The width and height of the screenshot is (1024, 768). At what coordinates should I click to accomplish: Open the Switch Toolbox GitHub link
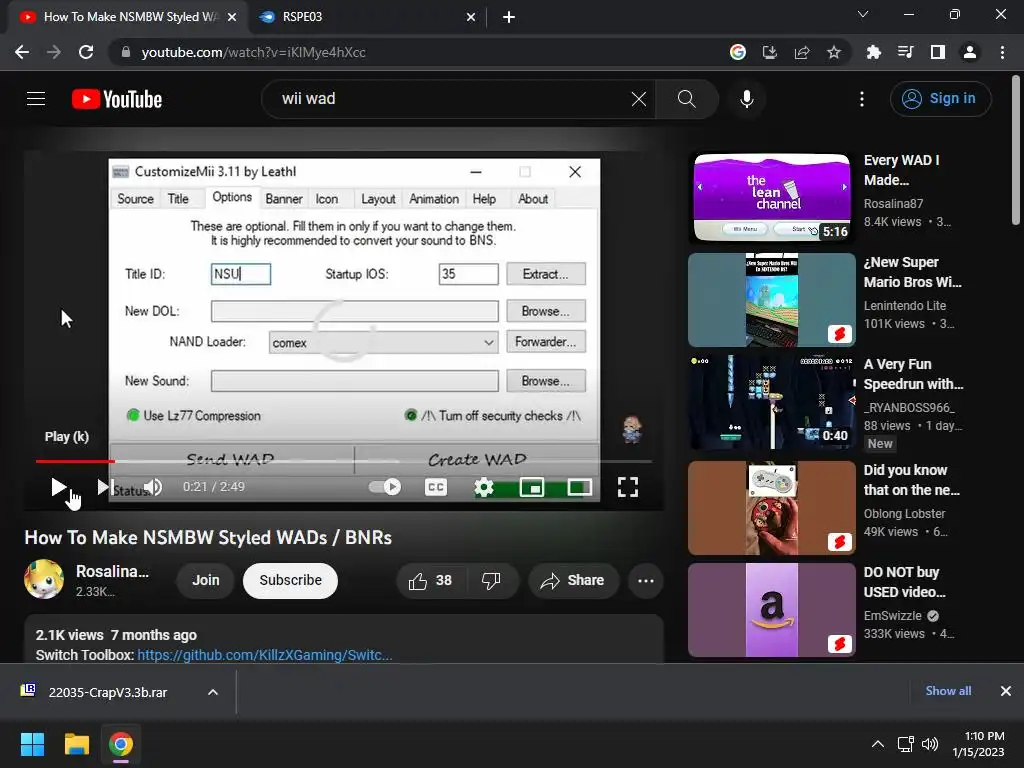point(264,655)
